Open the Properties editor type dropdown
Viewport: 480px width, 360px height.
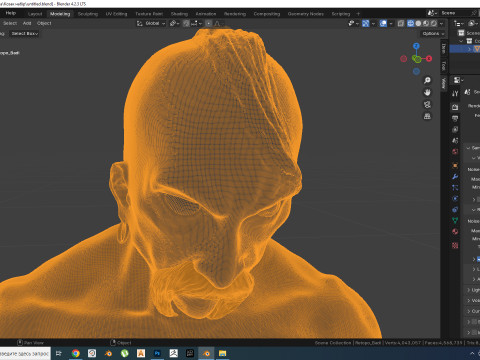(x=459, y=80)
